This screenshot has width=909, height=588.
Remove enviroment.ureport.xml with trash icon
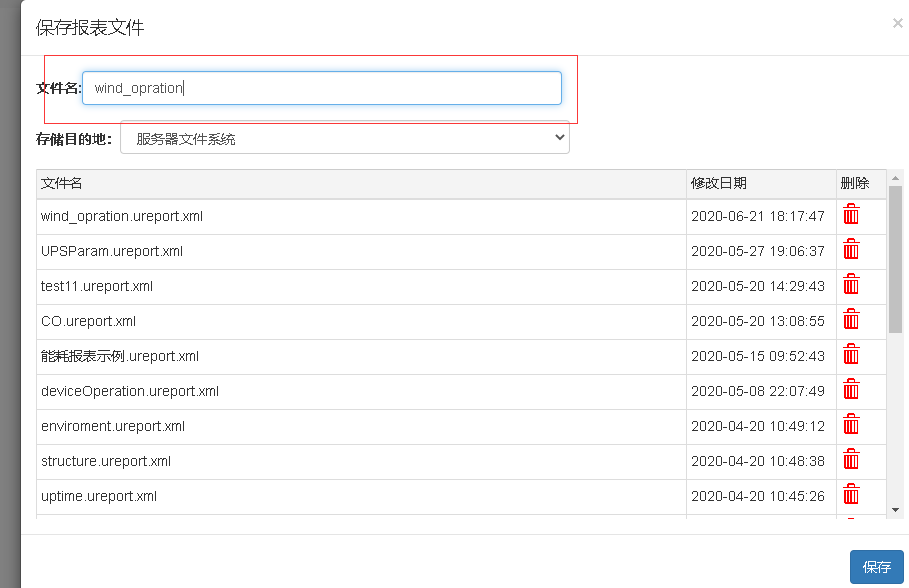850,424
